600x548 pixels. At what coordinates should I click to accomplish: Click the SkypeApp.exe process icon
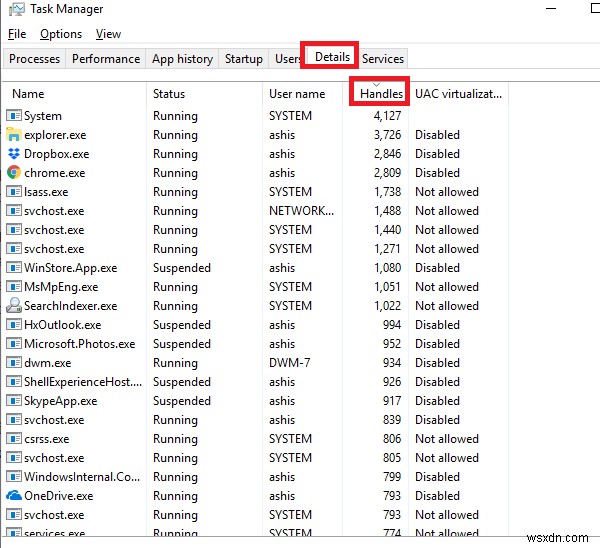pyautogui.click(x=14, y=401)
